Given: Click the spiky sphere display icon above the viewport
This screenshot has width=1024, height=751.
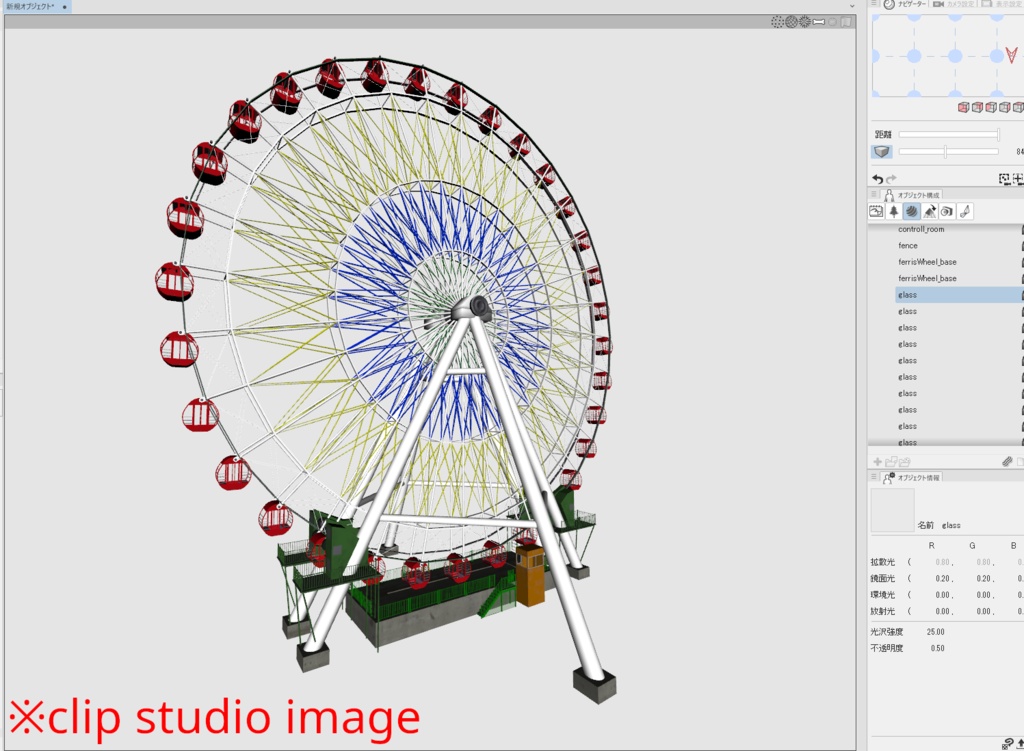Looking at the screenshot, I should click(x=805, y=22).
